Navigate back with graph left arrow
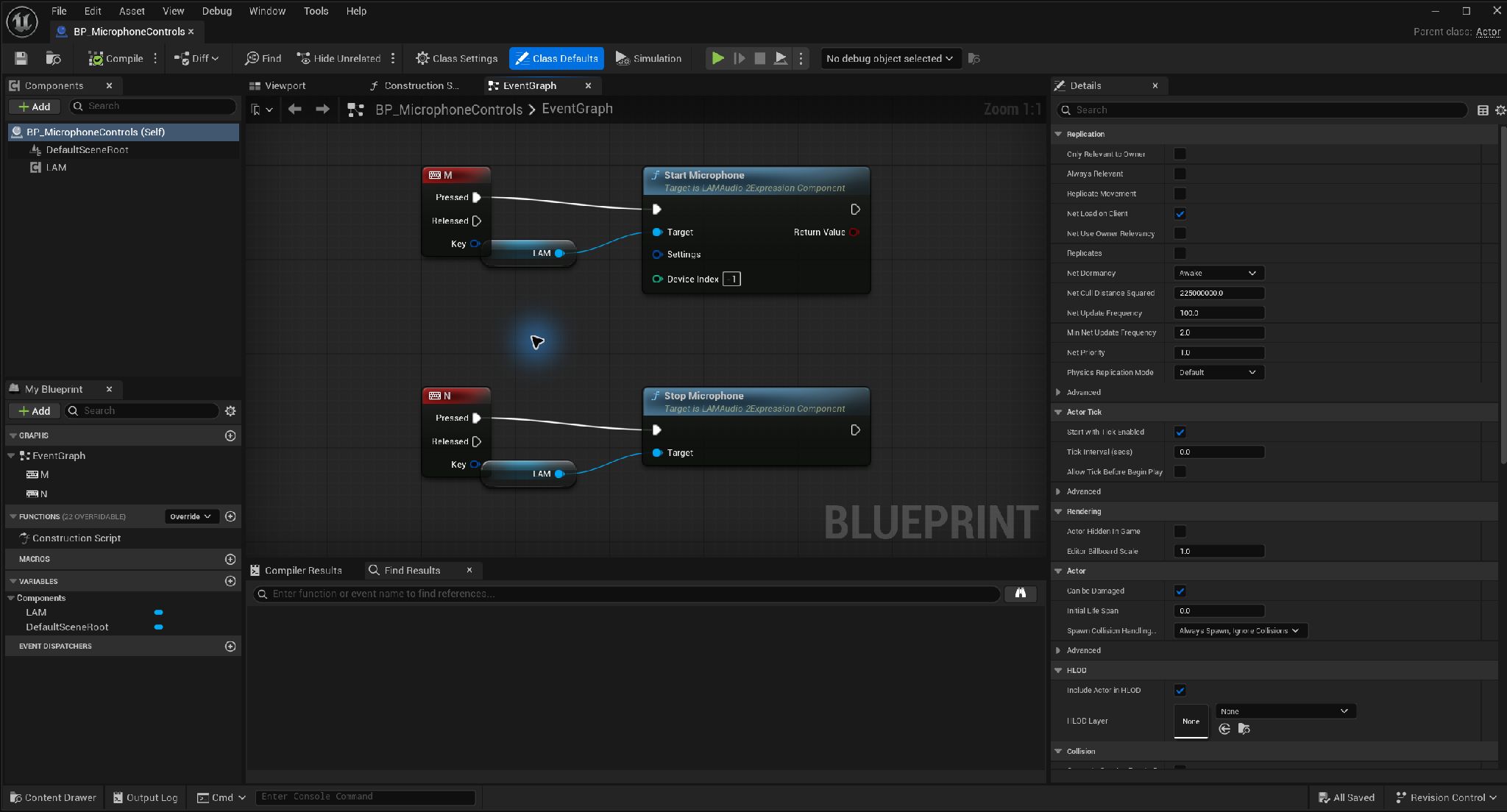 pos(295,110)
